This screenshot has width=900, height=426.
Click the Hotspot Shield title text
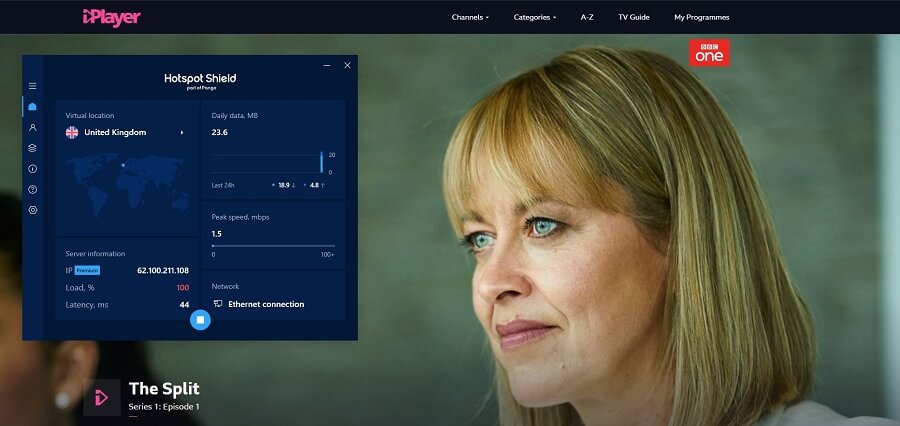pyautogui.click(x=200, y=78)
